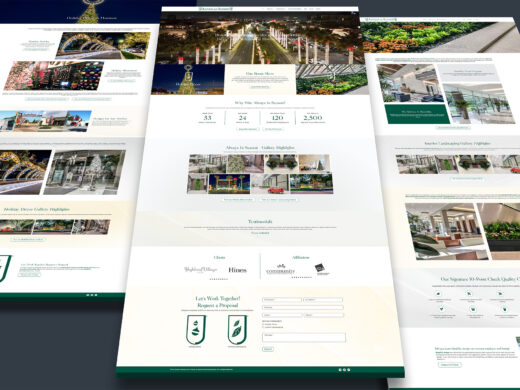Focus the message text area in proposal form
This screenshot has height=390, width=520.
[x=304, y=337]
